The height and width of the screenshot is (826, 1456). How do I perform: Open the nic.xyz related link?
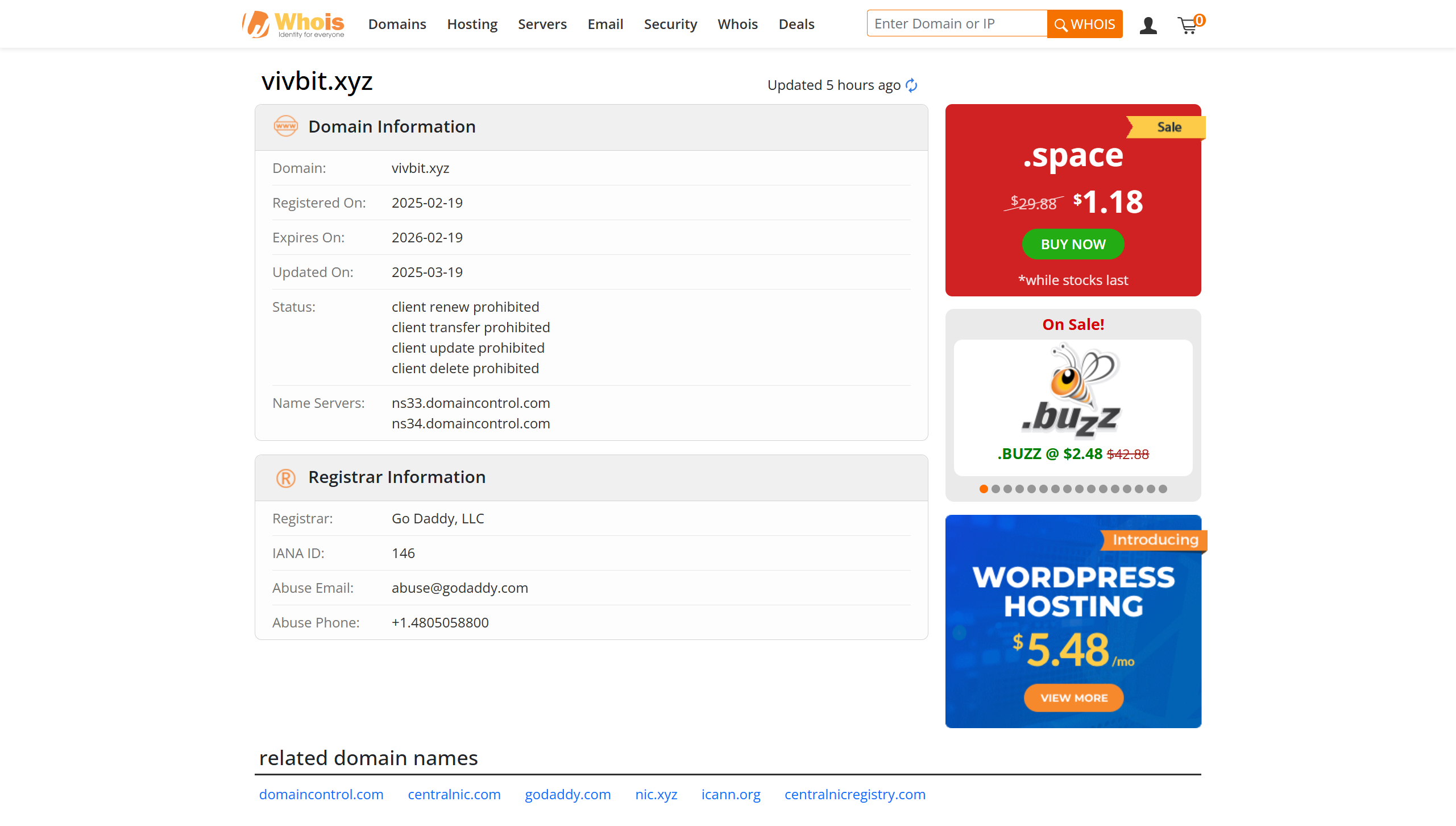coord(656,794)
